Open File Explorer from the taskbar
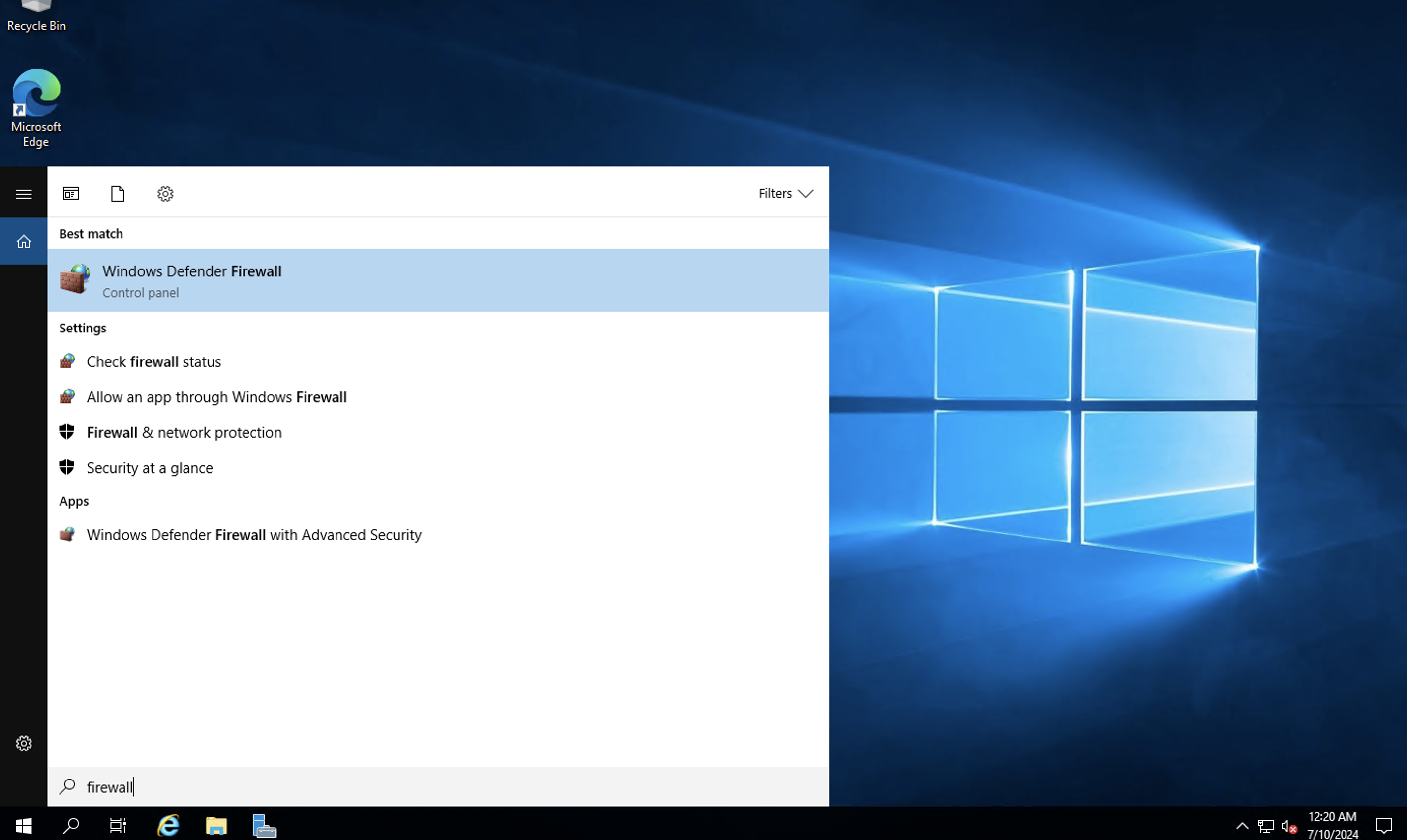Screen dimensions: 1407x840 (x=216, y=825)
